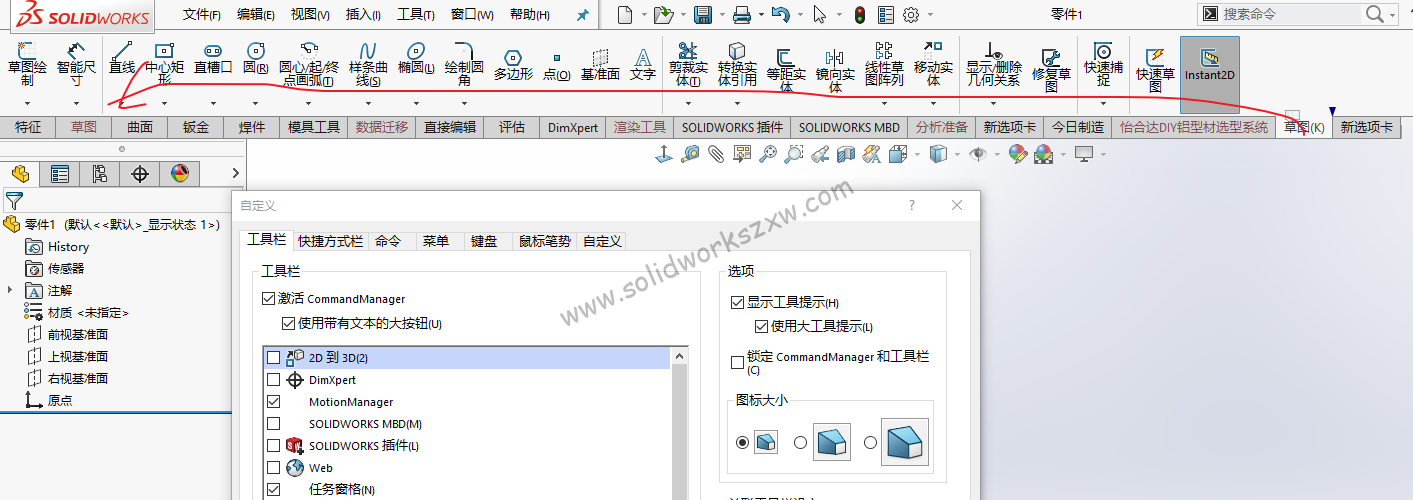Open dropdown arrow under 剪裁实体
Screen dimensions: 1413x500
point(688,103)
